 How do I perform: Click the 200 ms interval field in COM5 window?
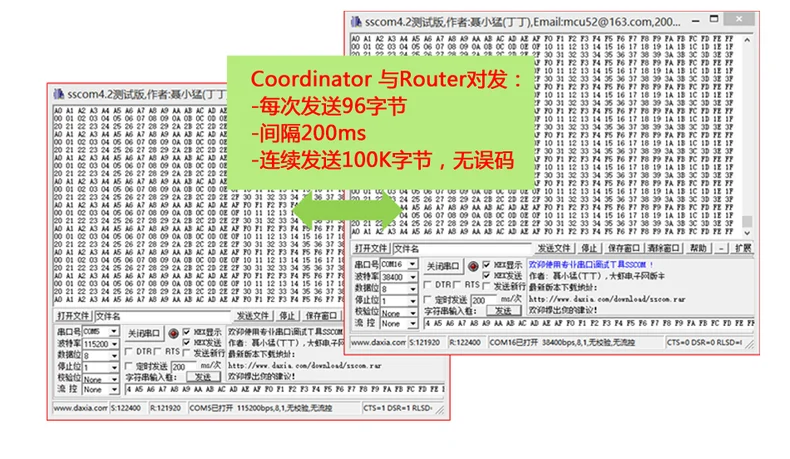(184, 367)
